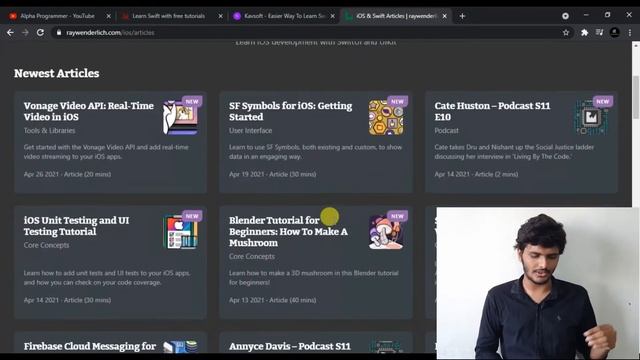This screenshot has height=360, width=640.
Task: Click the Blender mushroom article thumbnail
Action: point(386,232)
